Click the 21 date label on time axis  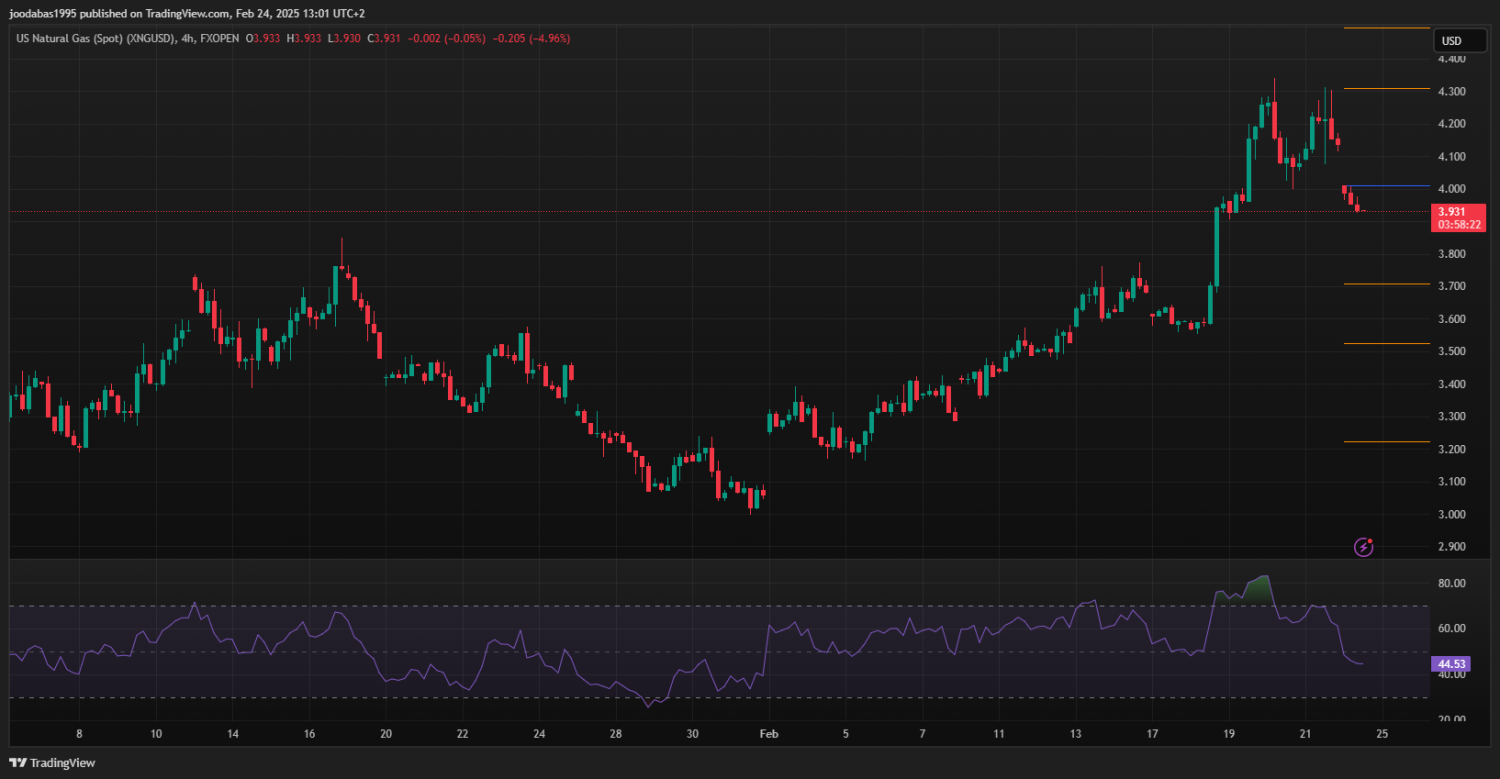[1305, 733]
